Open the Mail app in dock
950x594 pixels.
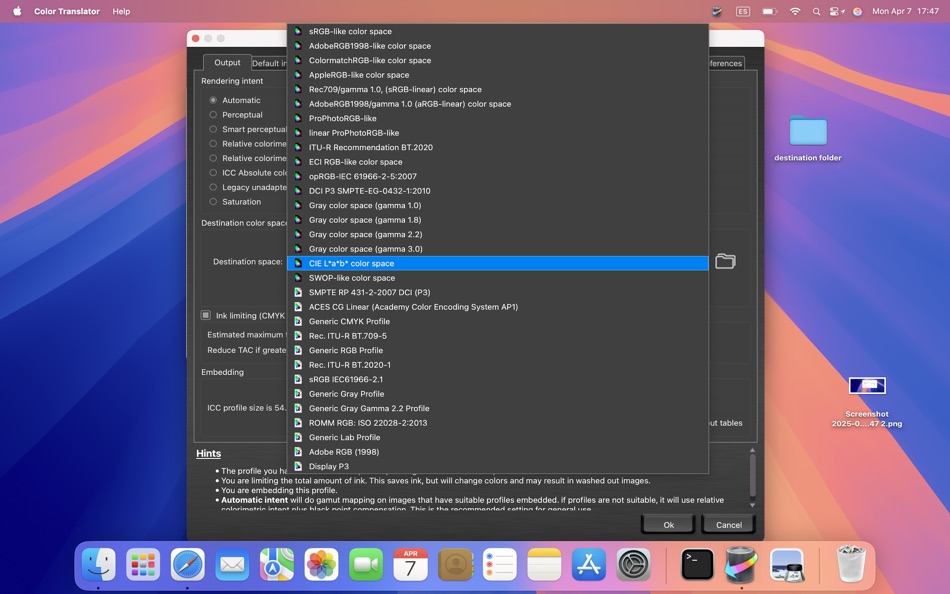[232, 565]
